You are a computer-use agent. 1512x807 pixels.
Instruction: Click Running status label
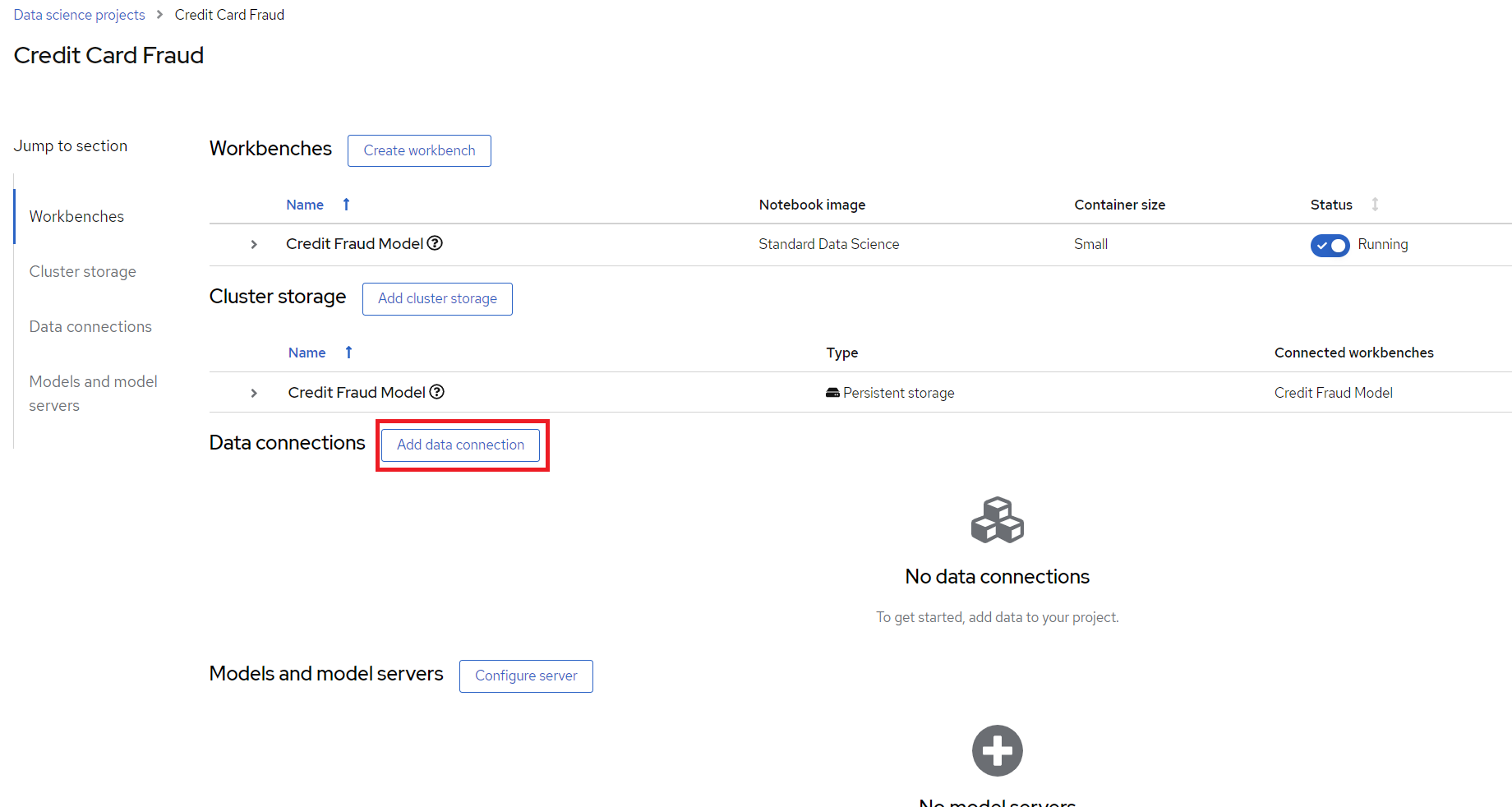[x=1382, y=244]
